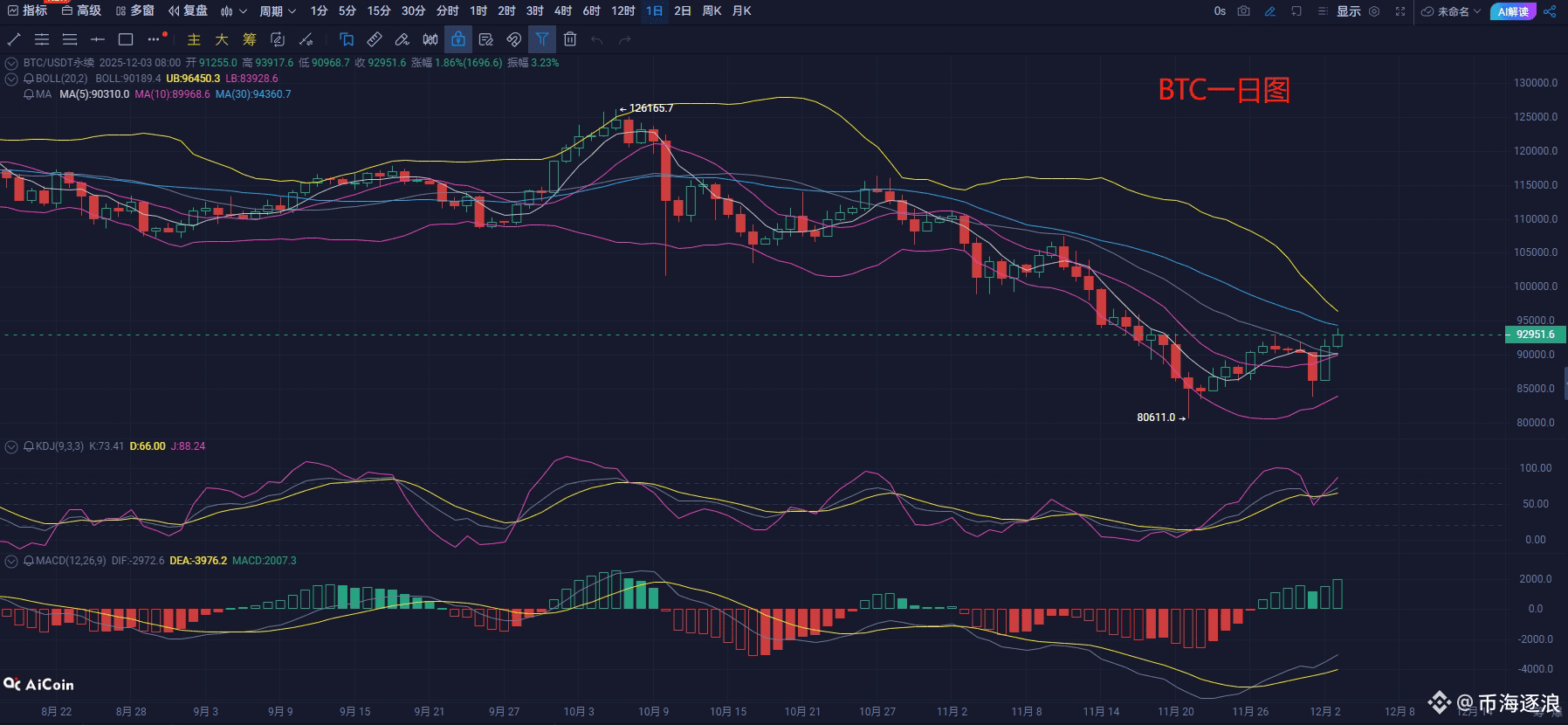Enter fullscreen chart mode
This screenshot has height=725, width=1568.
point(1400,11)
